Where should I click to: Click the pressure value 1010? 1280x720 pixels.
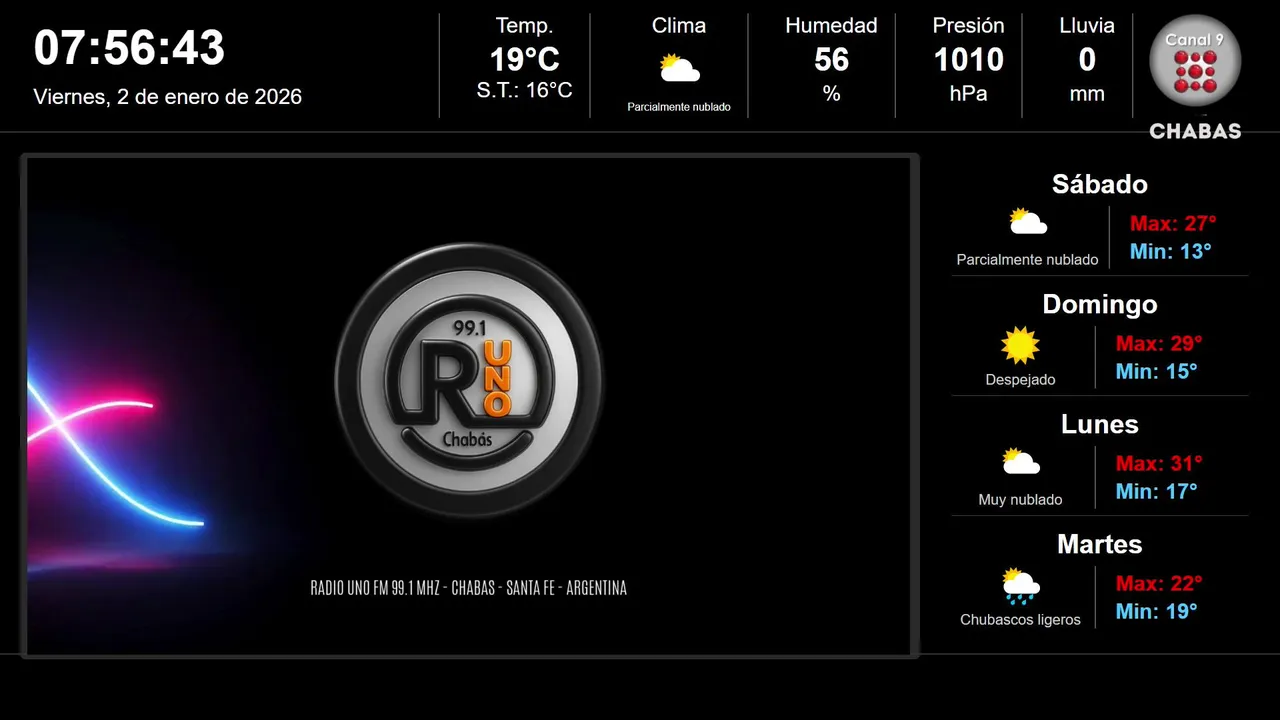968,60
